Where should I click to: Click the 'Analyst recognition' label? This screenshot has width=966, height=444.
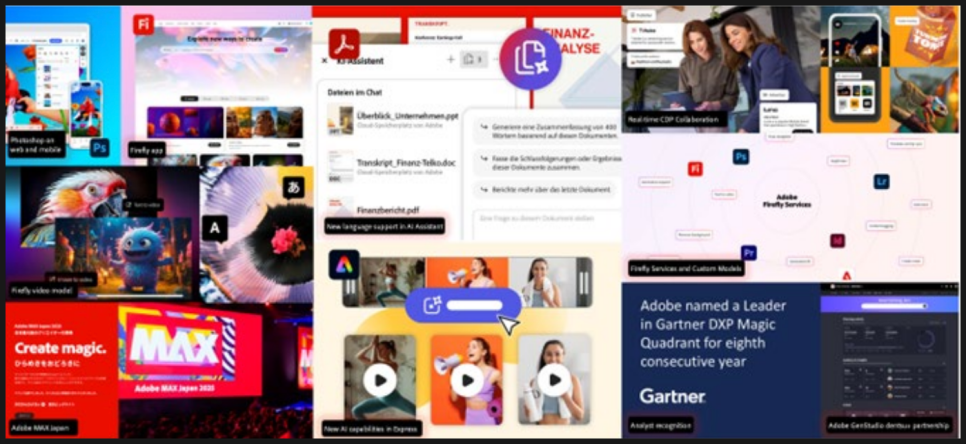pyautogui.click(x=661, y=425)
